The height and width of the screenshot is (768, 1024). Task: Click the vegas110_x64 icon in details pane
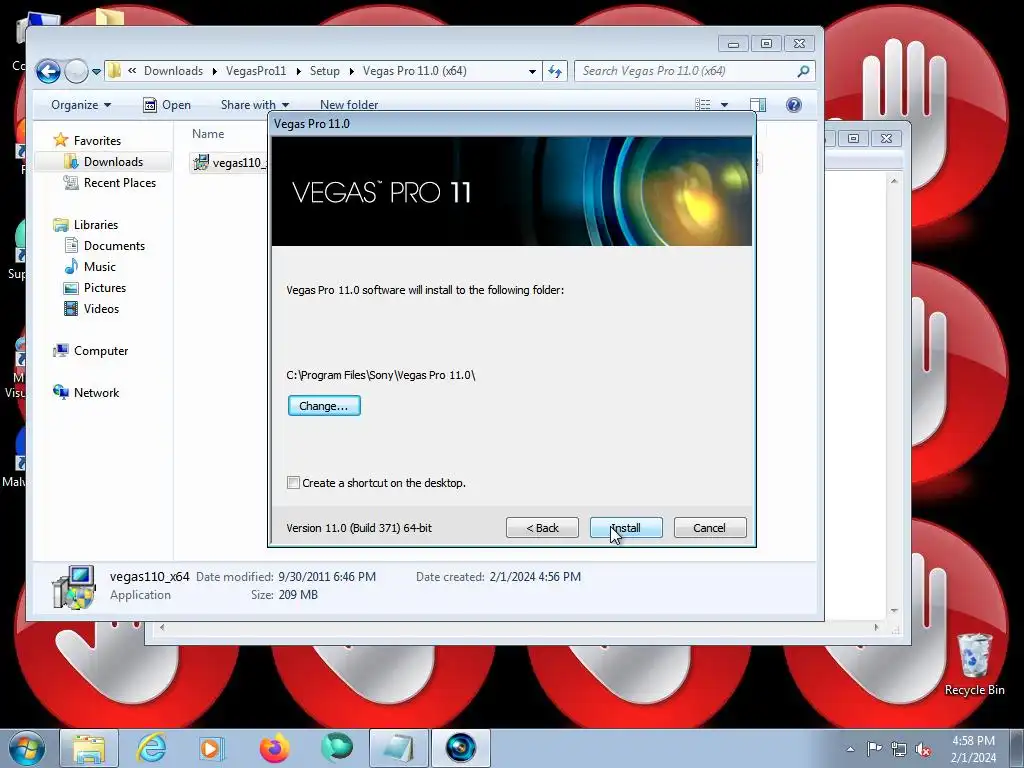[x=74, y=587]
